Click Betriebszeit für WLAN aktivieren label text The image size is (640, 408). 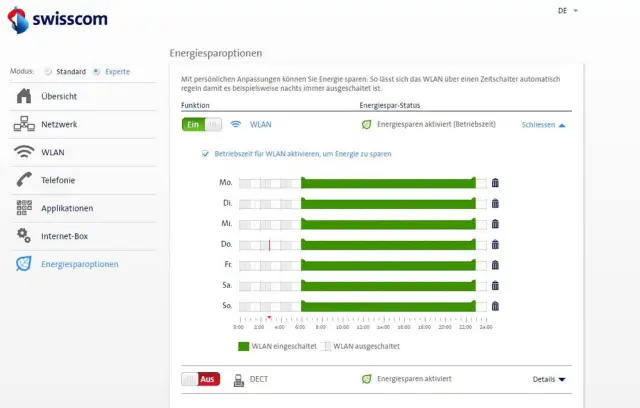[303, 154]
